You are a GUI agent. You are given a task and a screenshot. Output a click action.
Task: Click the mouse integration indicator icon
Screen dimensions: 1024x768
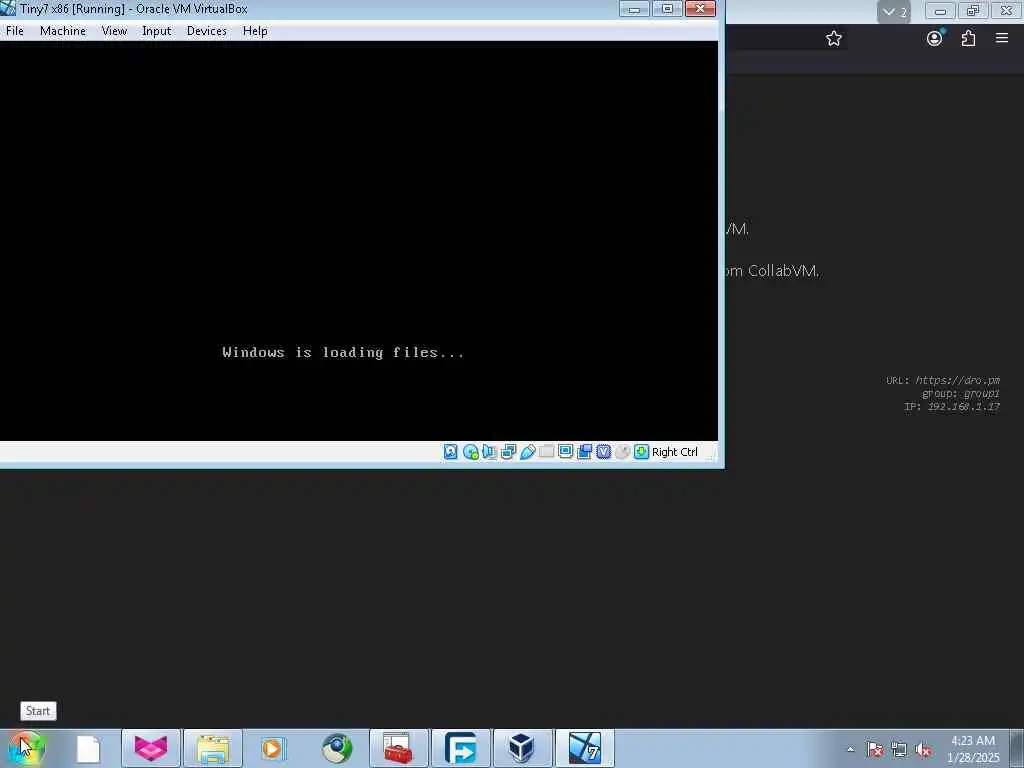[x=622, y=452]
